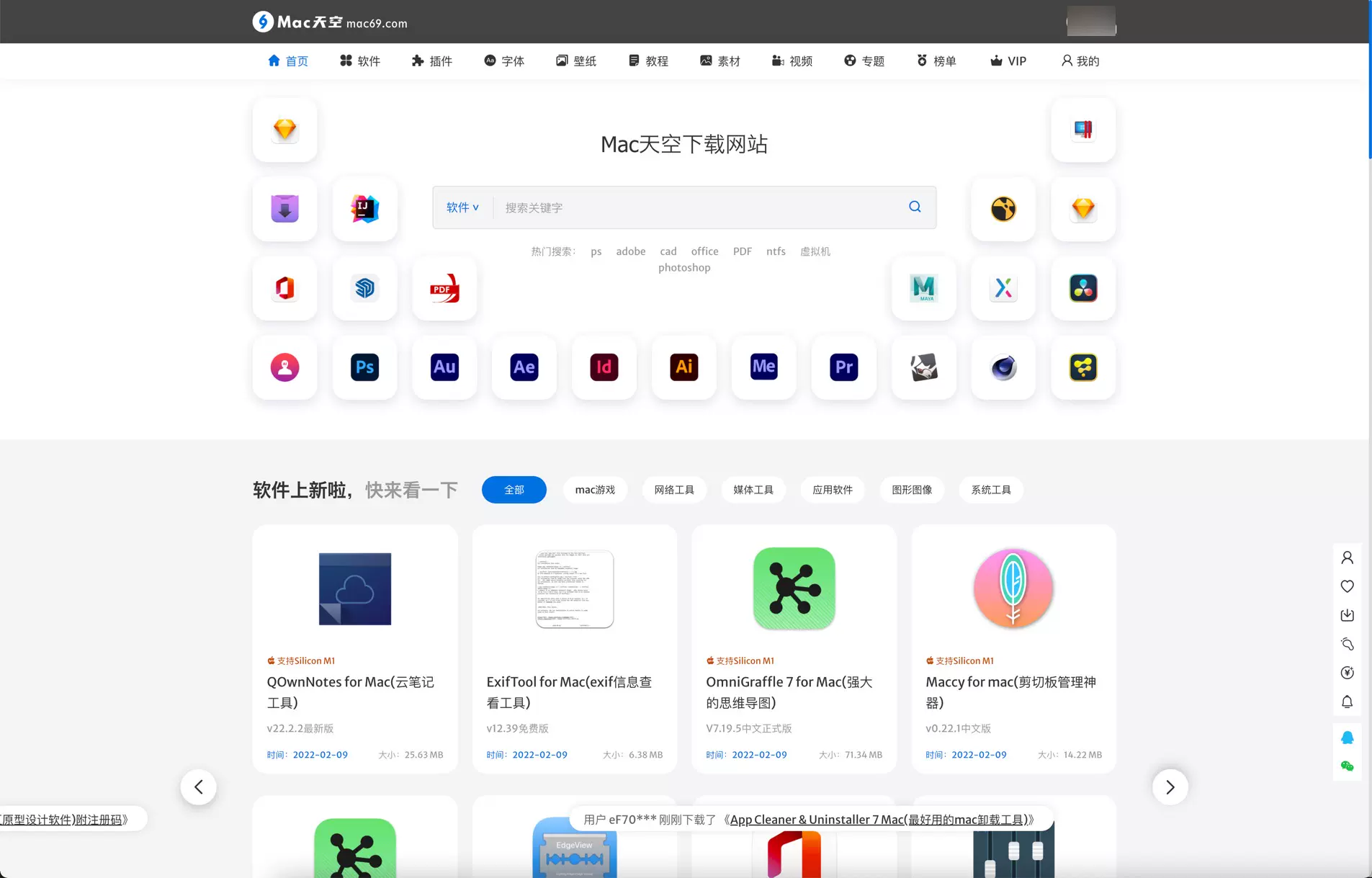Select the Adobe Illustrator app icon

coord(683,367)
